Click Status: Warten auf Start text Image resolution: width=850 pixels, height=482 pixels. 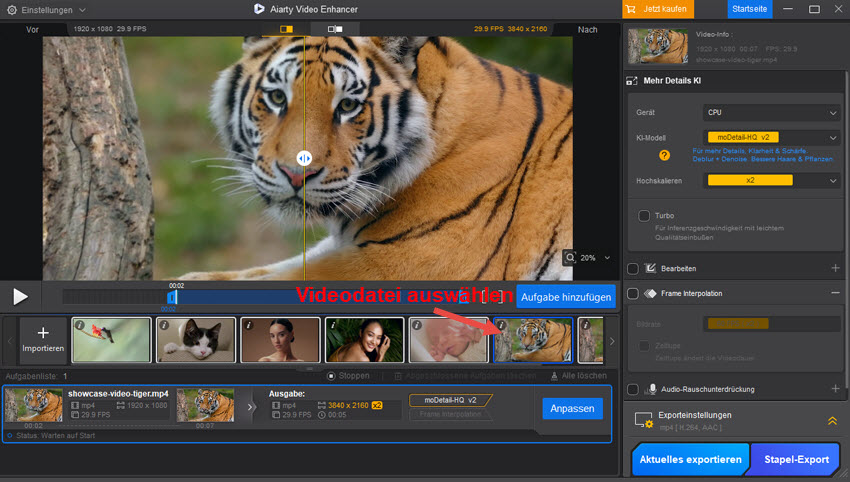point(55,435)
